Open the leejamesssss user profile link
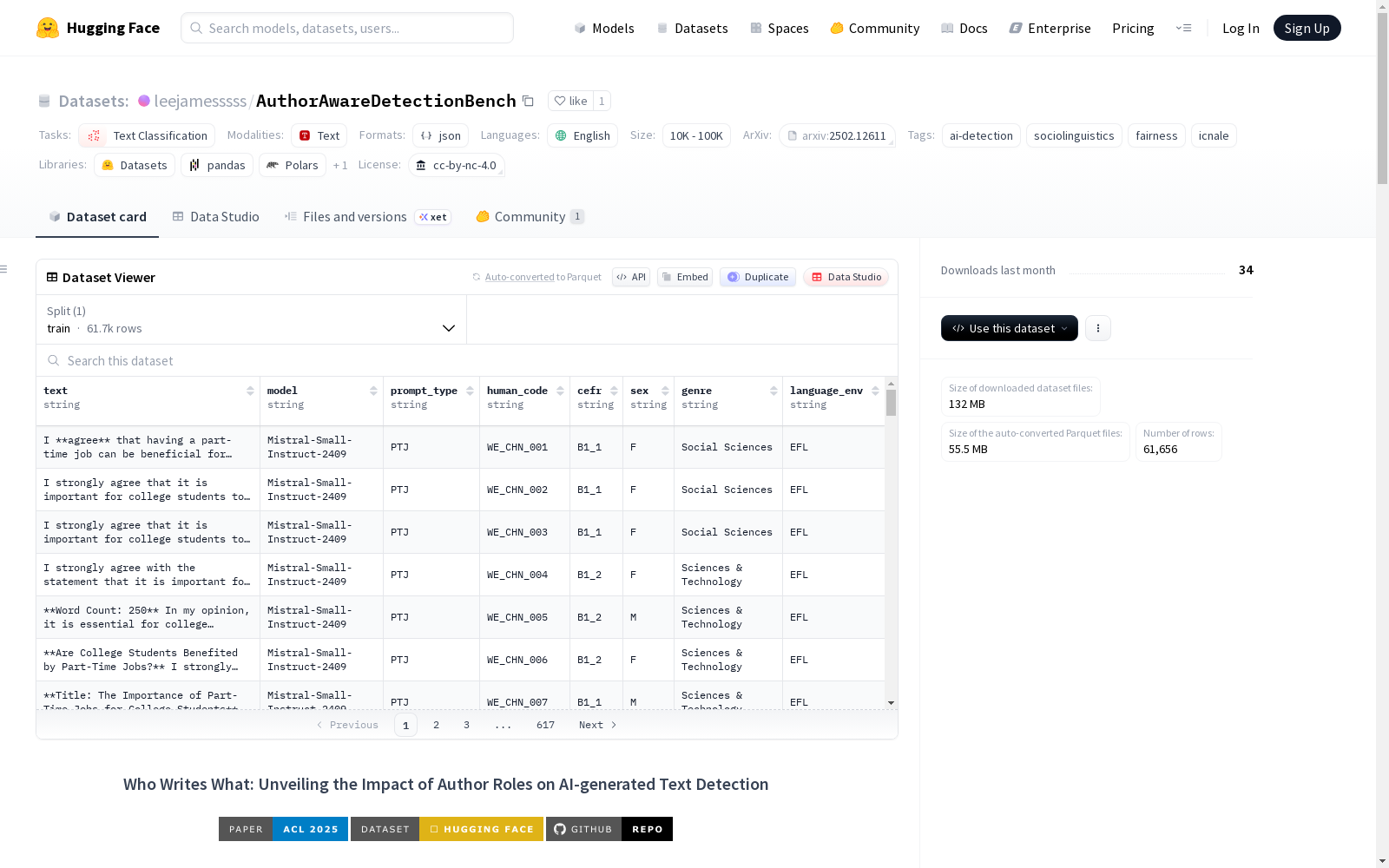Image resolution: width=1389 pixels, height=868 pixels. click(201, 101)
